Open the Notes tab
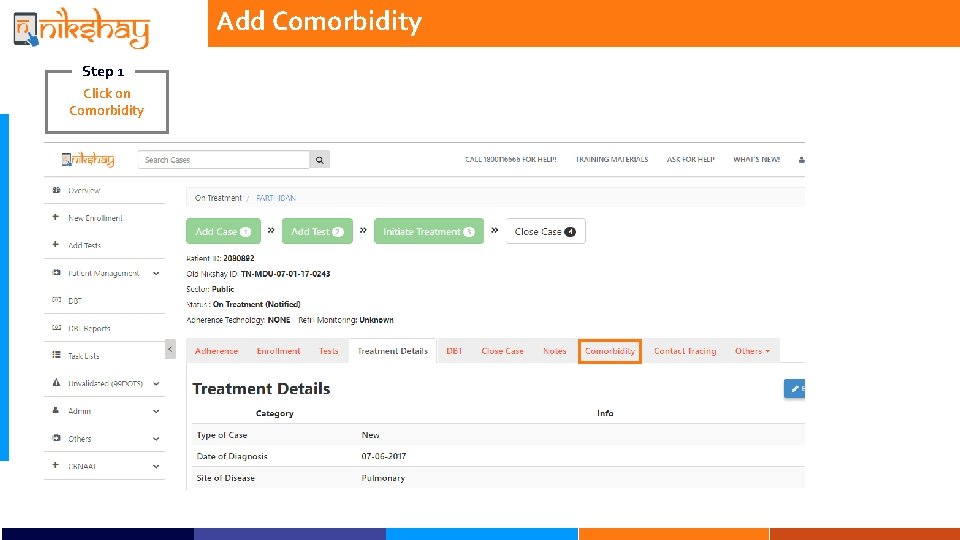The height and width of the screenshot is (540, 960). (x=555, y=351)
